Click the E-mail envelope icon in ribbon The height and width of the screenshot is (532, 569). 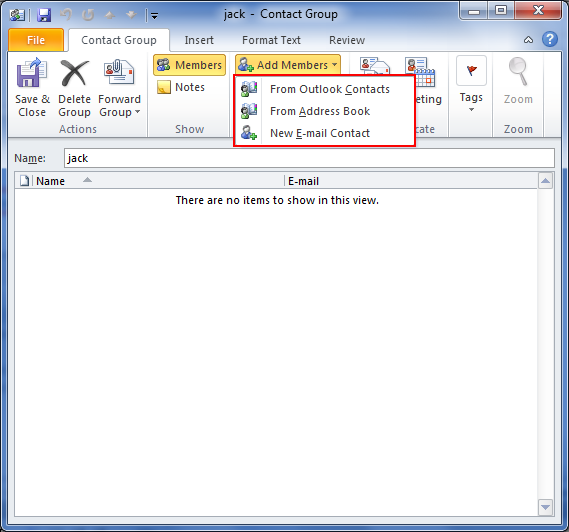(x=374, y=66)
